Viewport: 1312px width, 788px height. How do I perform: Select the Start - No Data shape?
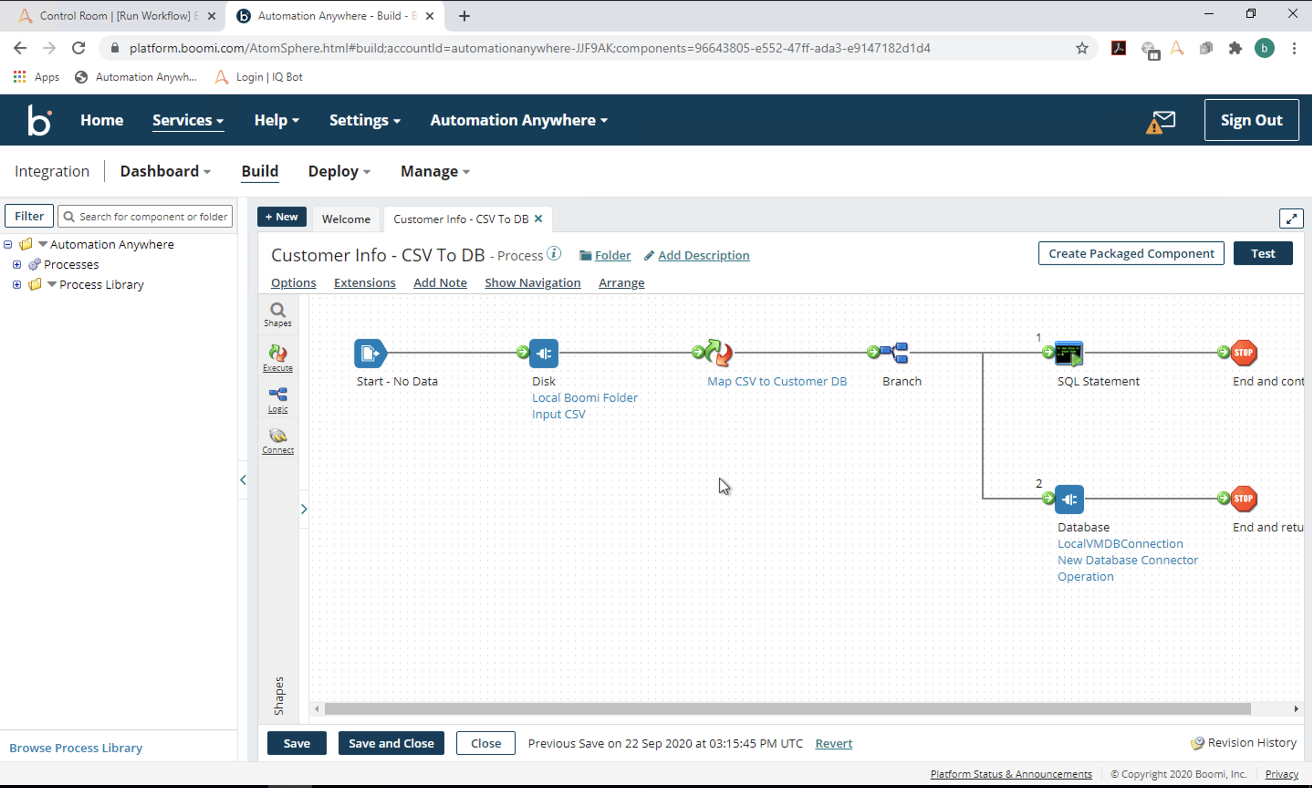pos(370,353)
